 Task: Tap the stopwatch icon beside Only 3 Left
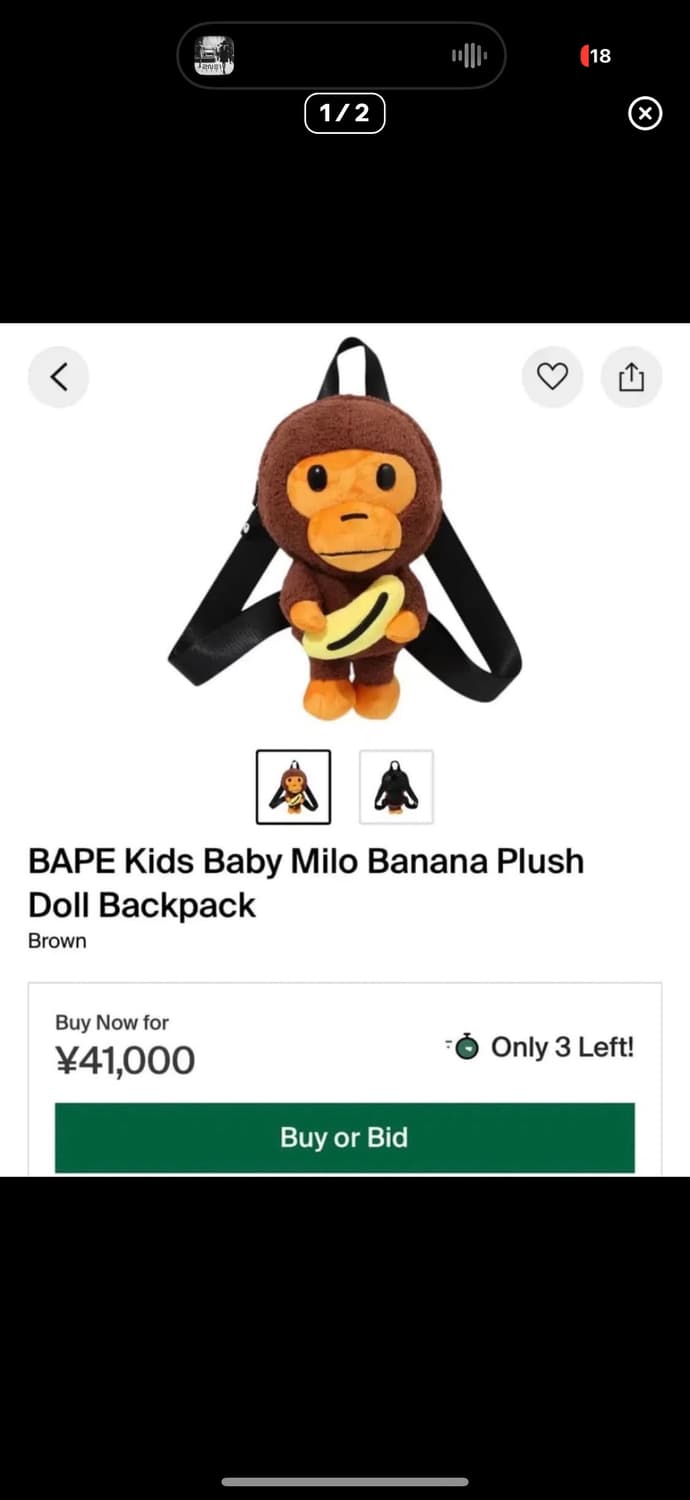pyautogui.click(x=464, y=1047)
